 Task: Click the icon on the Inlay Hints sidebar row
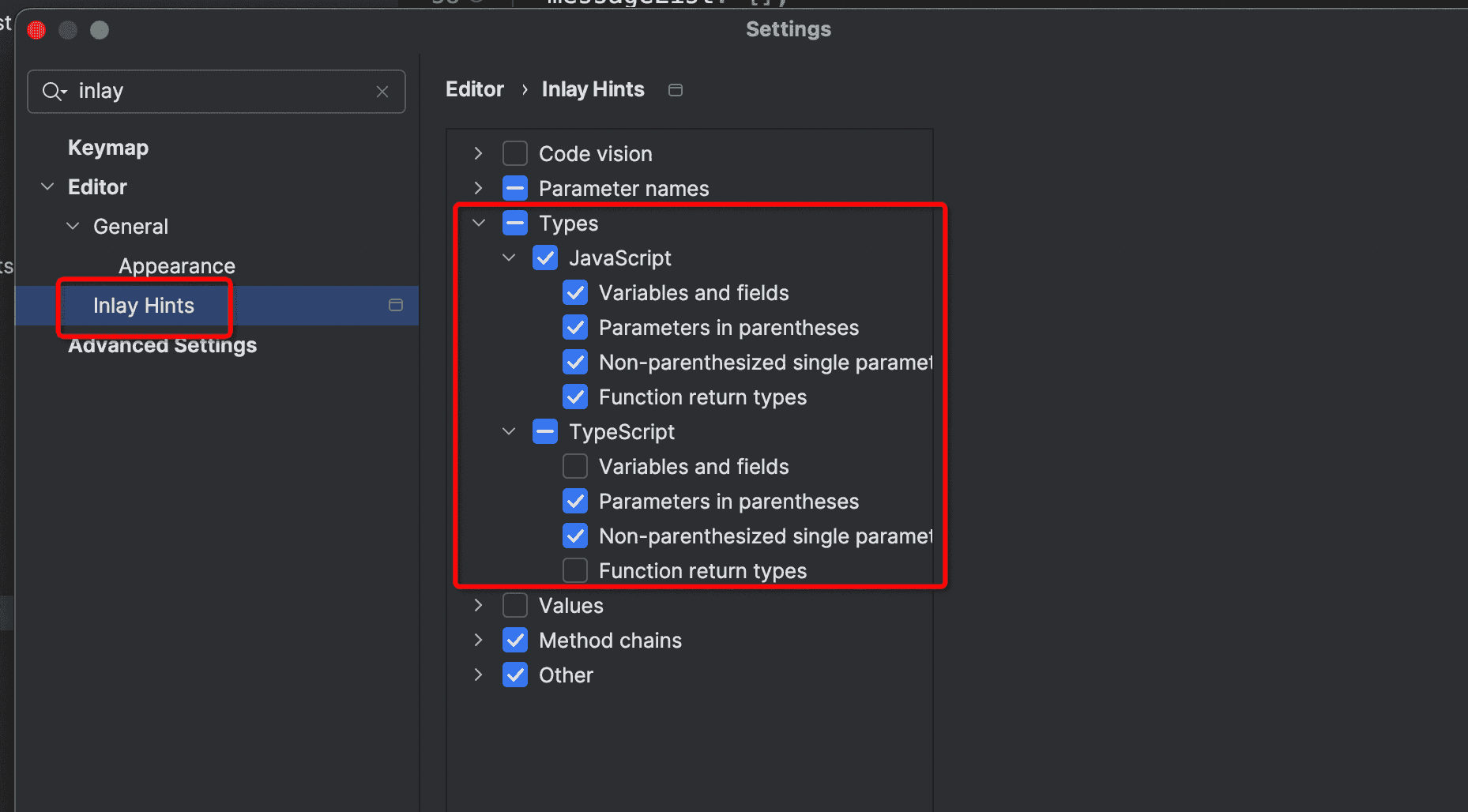point(396,306)
